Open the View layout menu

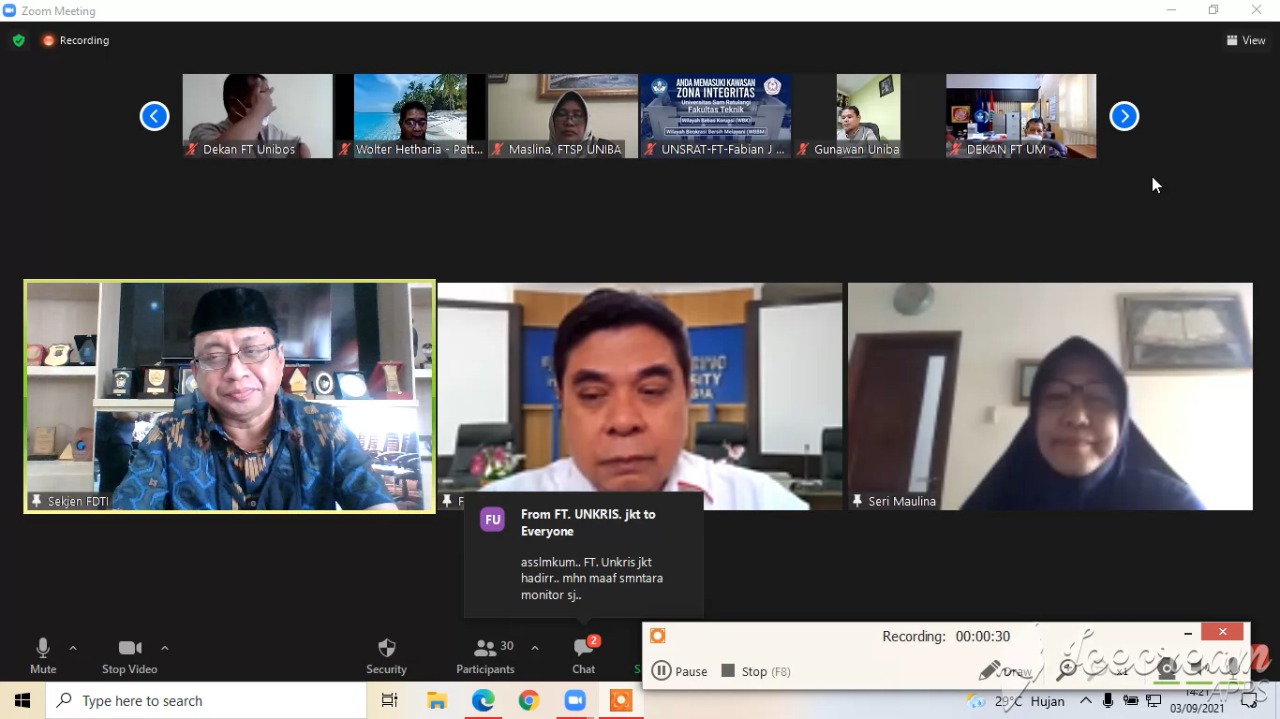[x=1246, y=40]
